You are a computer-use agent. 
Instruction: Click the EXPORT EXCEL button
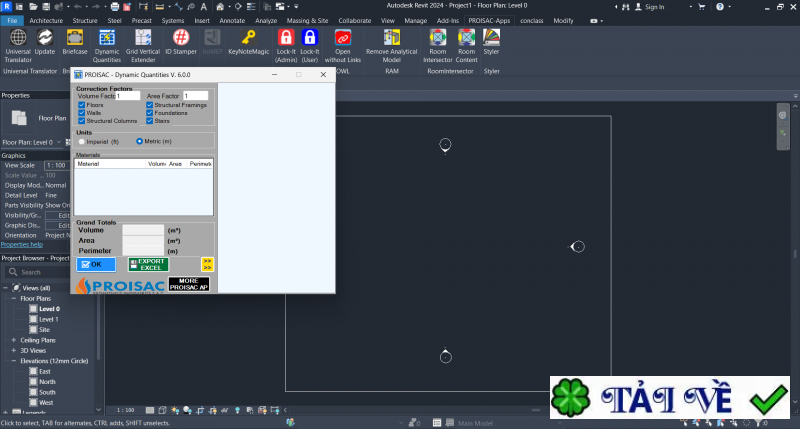pyautogui.click(x=149, y=265)
